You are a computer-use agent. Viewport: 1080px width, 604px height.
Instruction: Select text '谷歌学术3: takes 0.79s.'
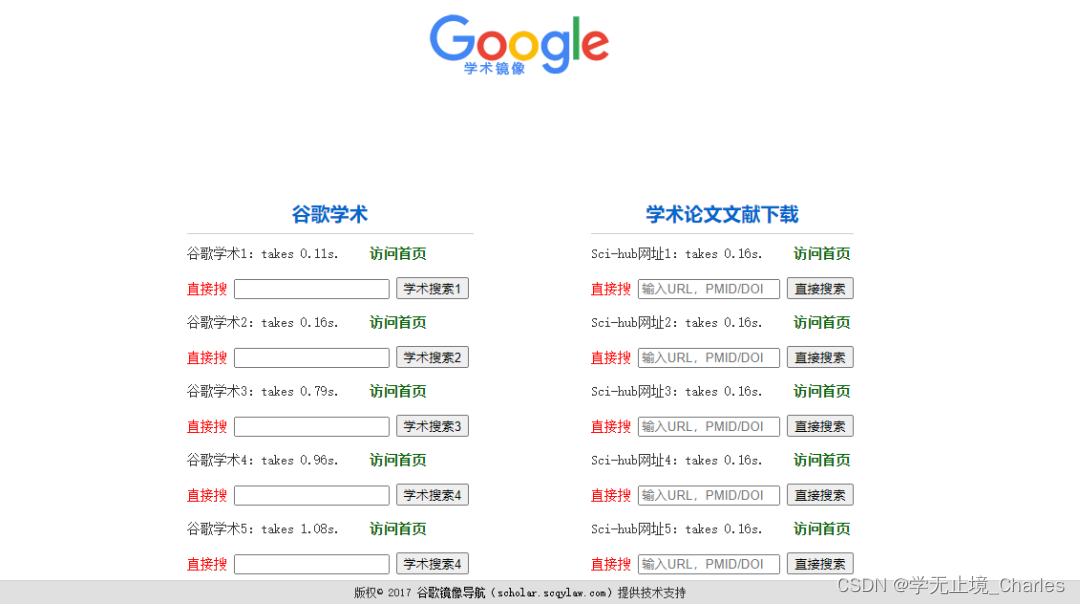262,391
